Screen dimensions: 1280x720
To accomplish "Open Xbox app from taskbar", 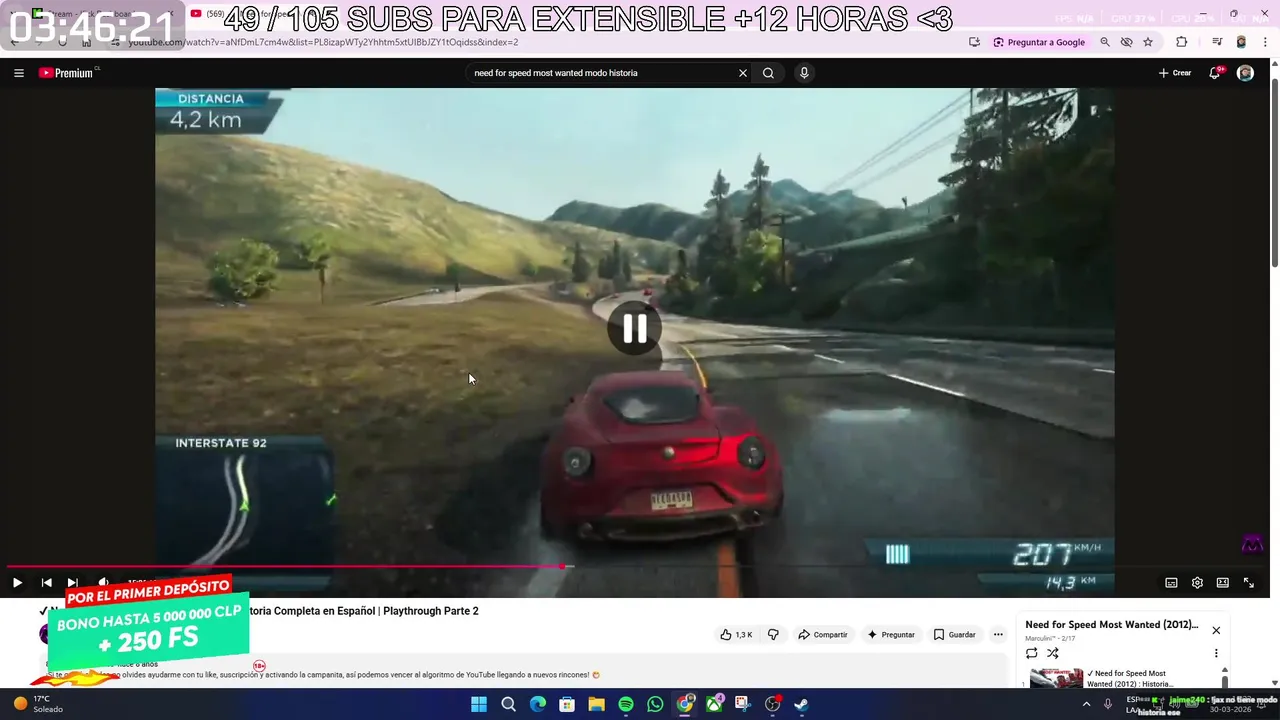I will (x=714, y=704).
